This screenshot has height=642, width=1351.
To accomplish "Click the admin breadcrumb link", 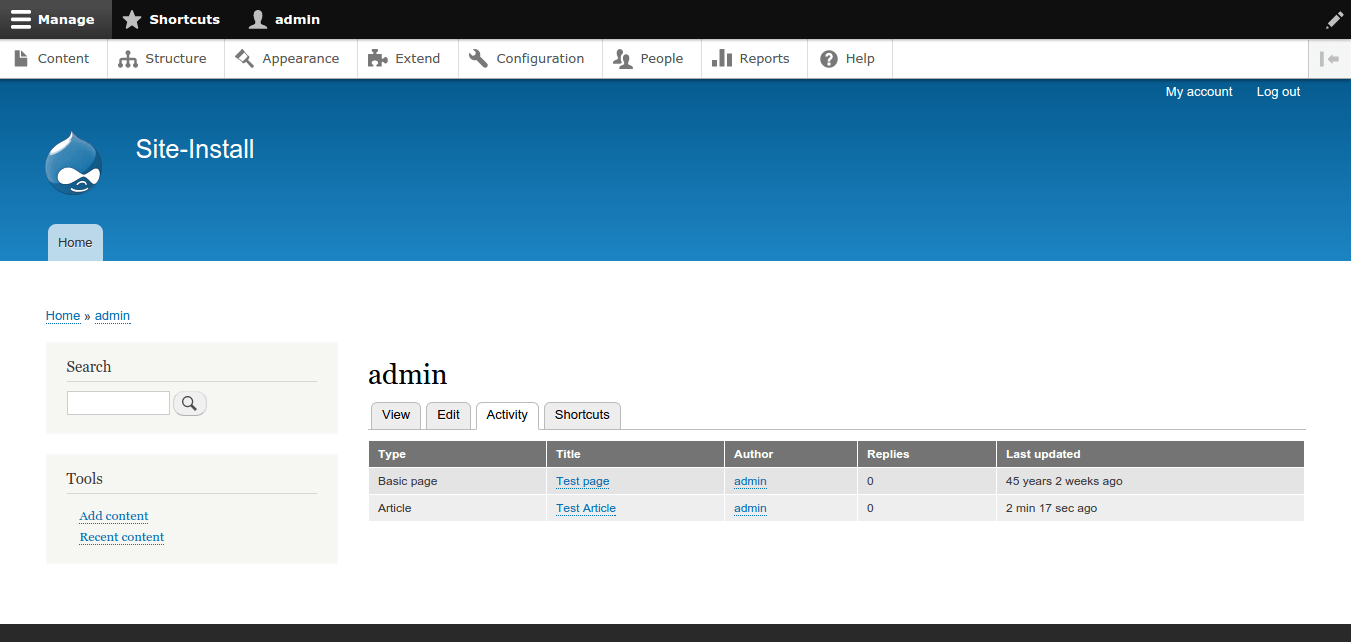I will (x=112, y=316).
